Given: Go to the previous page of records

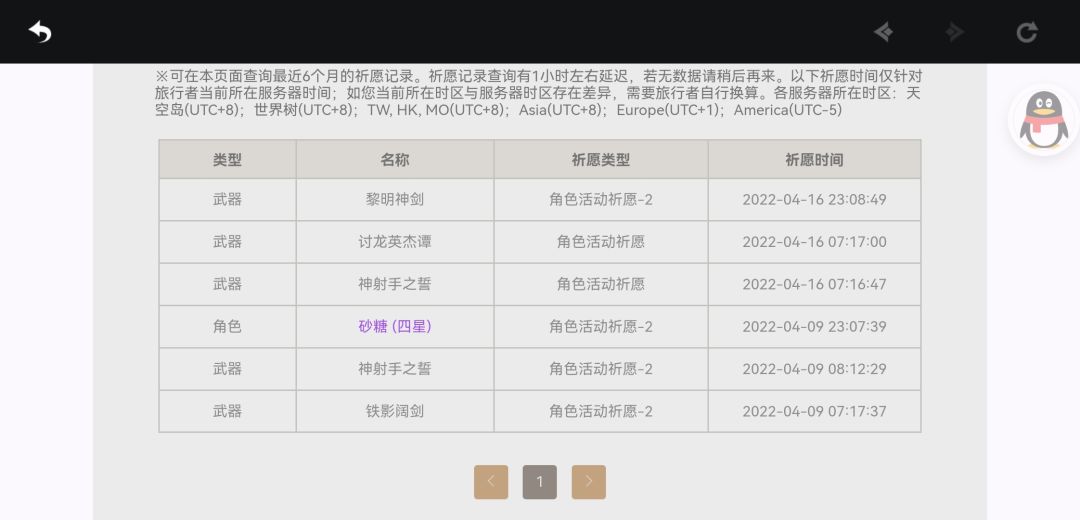Looking at the screenshot, I should point(491,482).
